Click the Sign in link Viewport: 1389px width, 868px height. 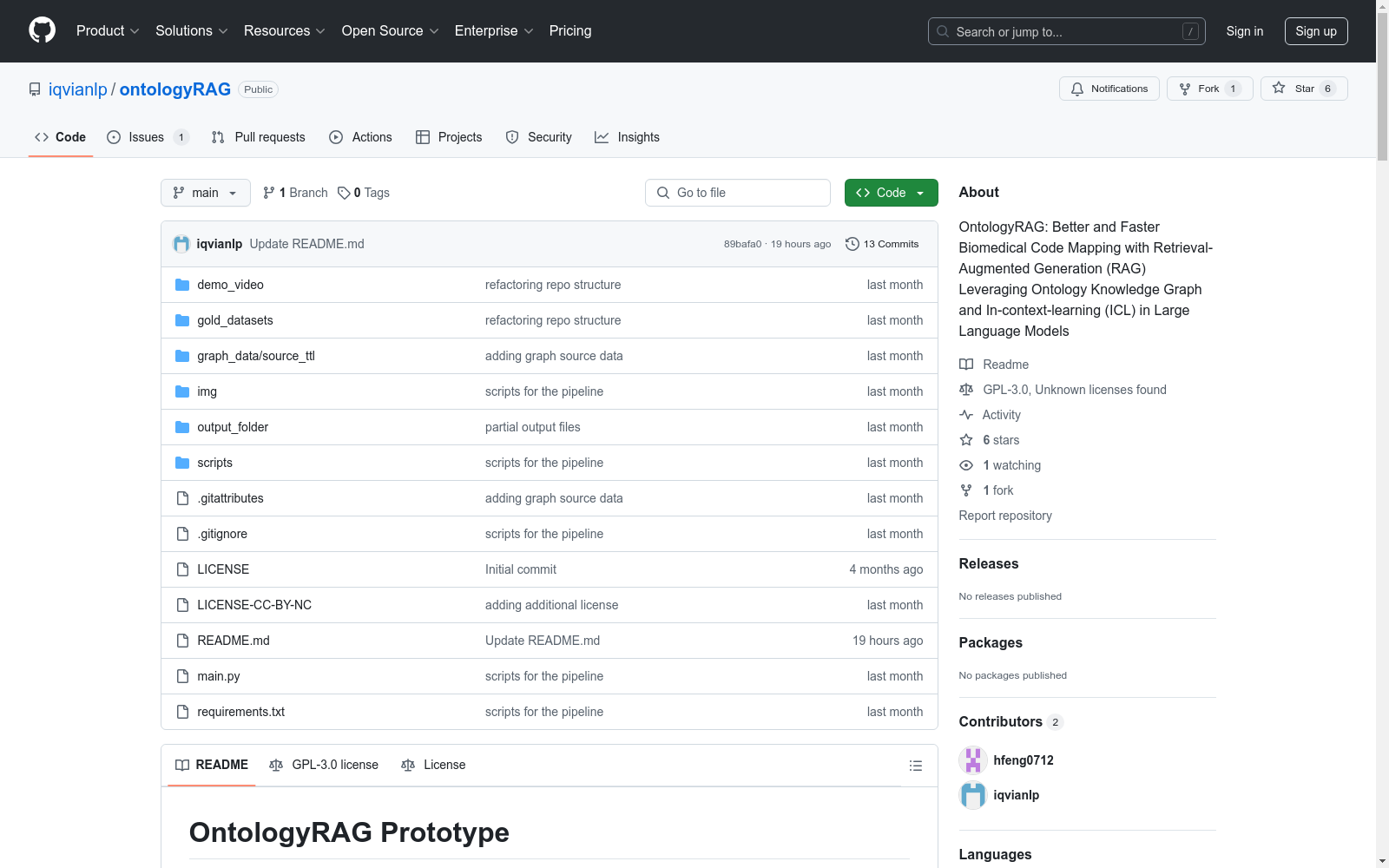1245,31
